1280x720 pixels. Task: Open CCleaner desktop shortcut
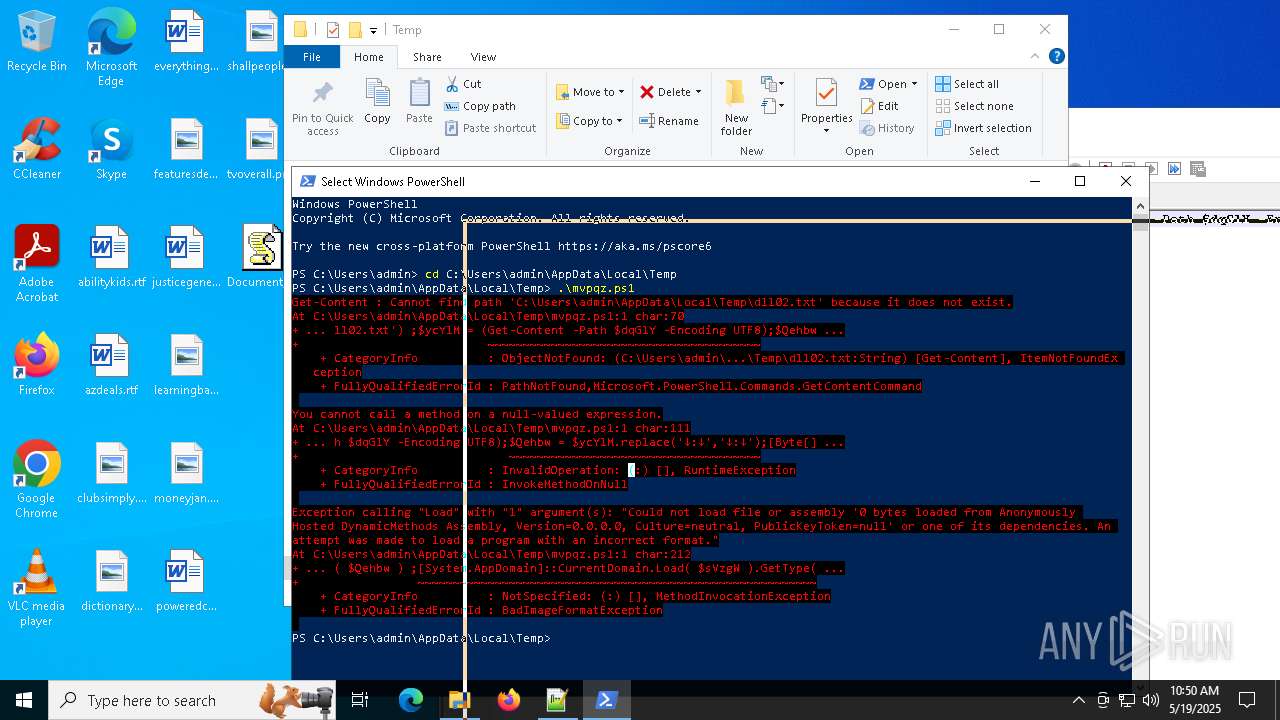click(37, 149)
